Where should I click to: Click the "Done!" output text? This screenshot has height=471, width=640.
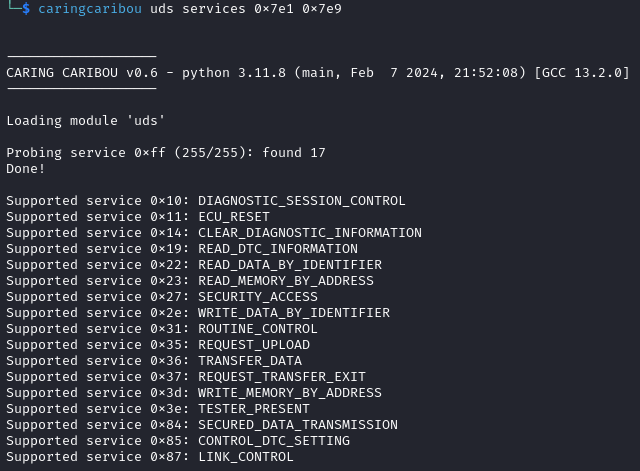point(26,169)
